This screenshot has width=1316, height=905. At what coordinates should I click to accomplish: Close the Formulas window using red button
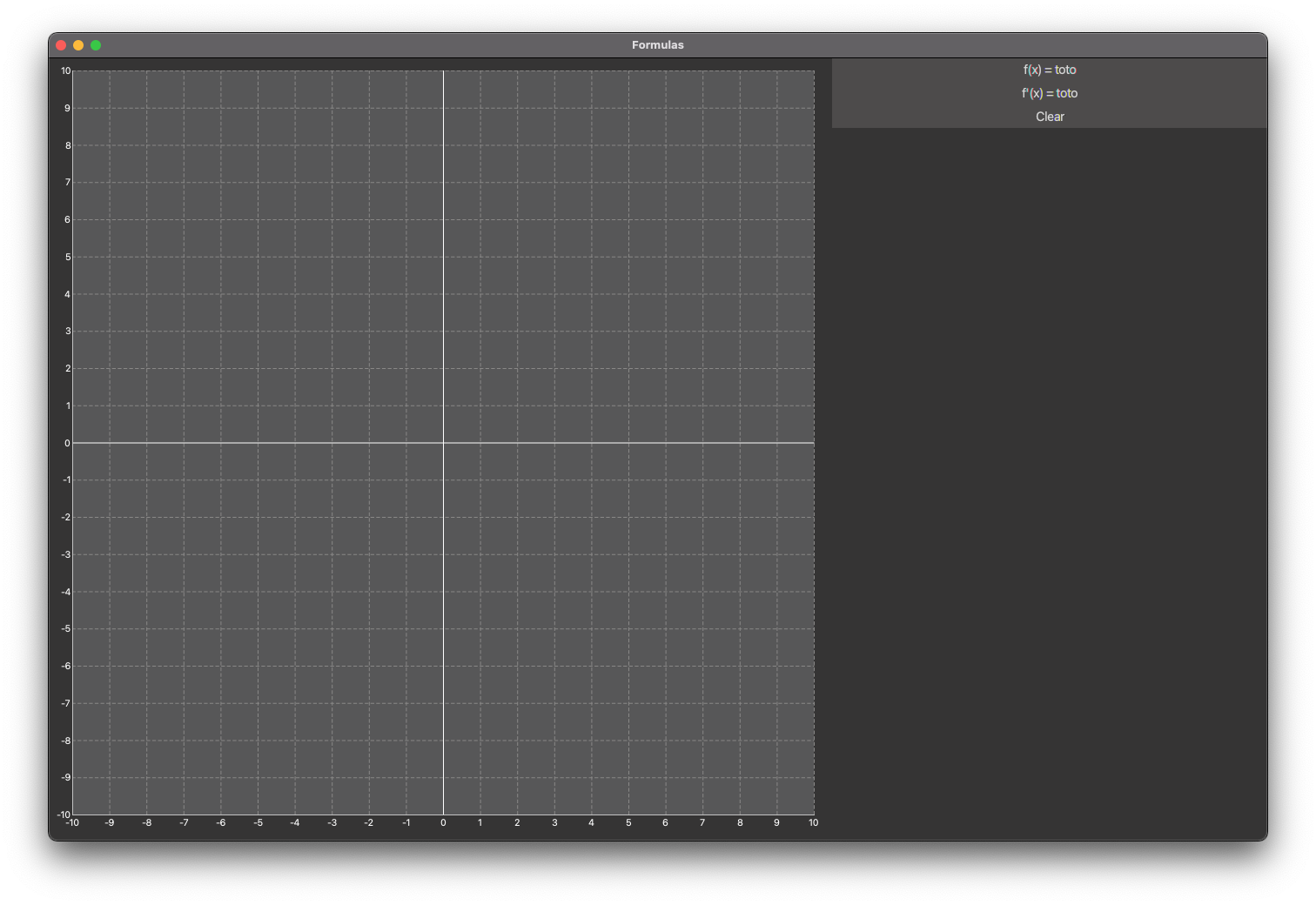tap(61, 45)
